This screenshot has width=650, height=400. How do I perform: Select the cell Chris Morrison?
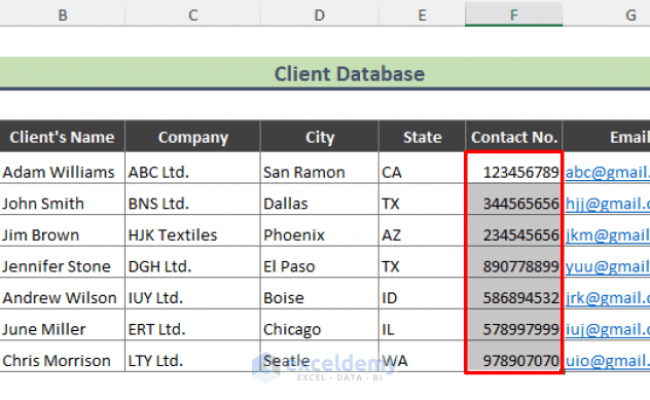[x=62, y=356]
